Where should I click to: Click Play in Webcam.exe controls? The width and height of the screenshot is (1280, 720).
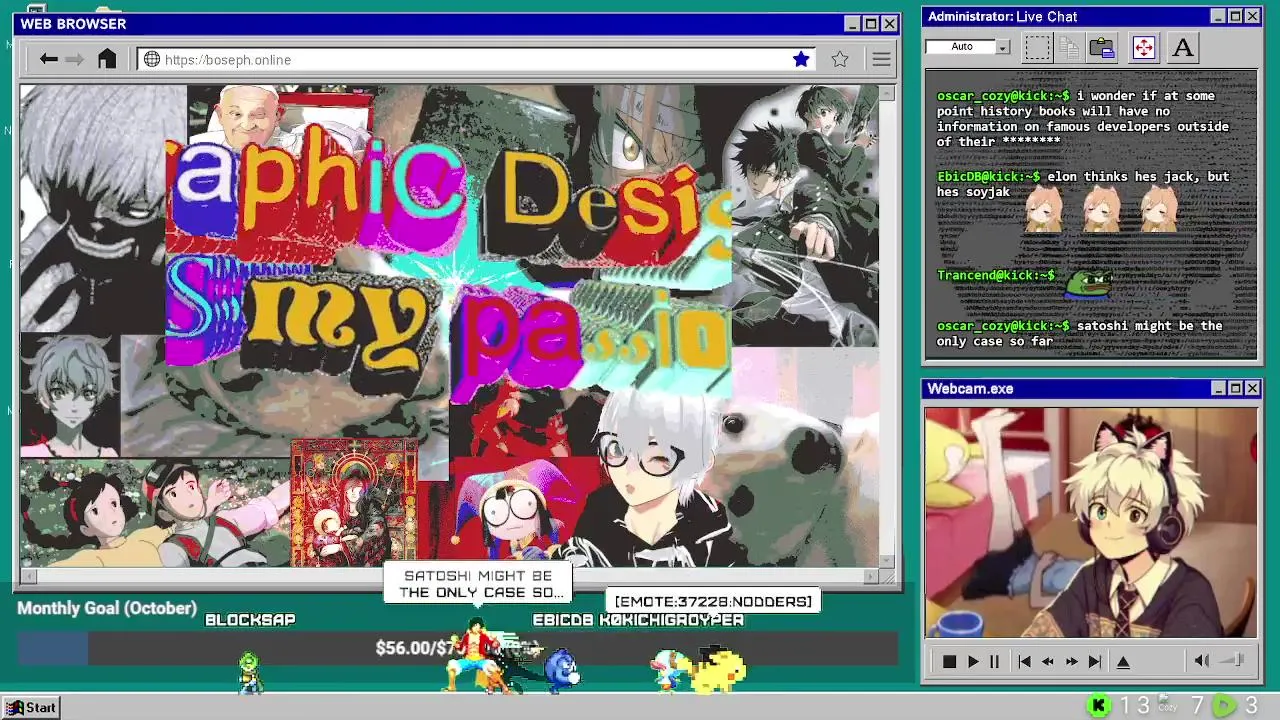coord(972,661)
